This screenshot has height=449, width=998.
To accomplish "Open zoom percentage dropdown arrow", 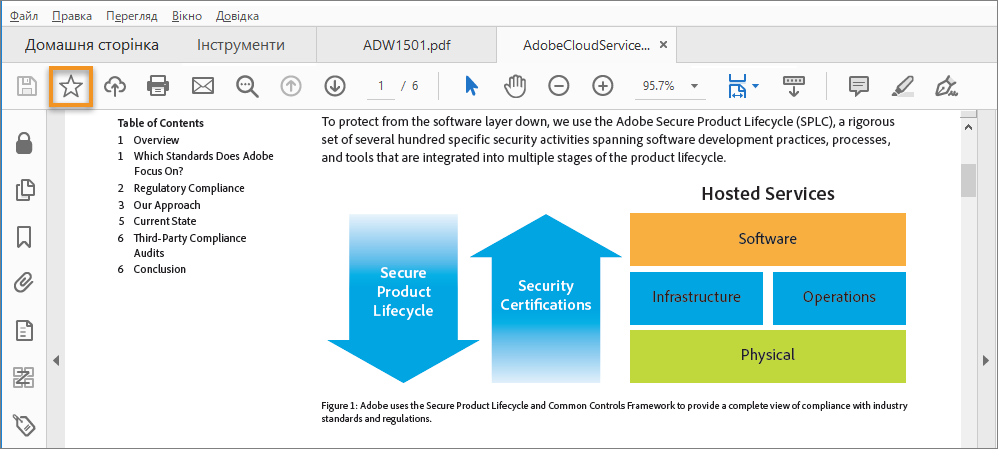I will 694,87.
